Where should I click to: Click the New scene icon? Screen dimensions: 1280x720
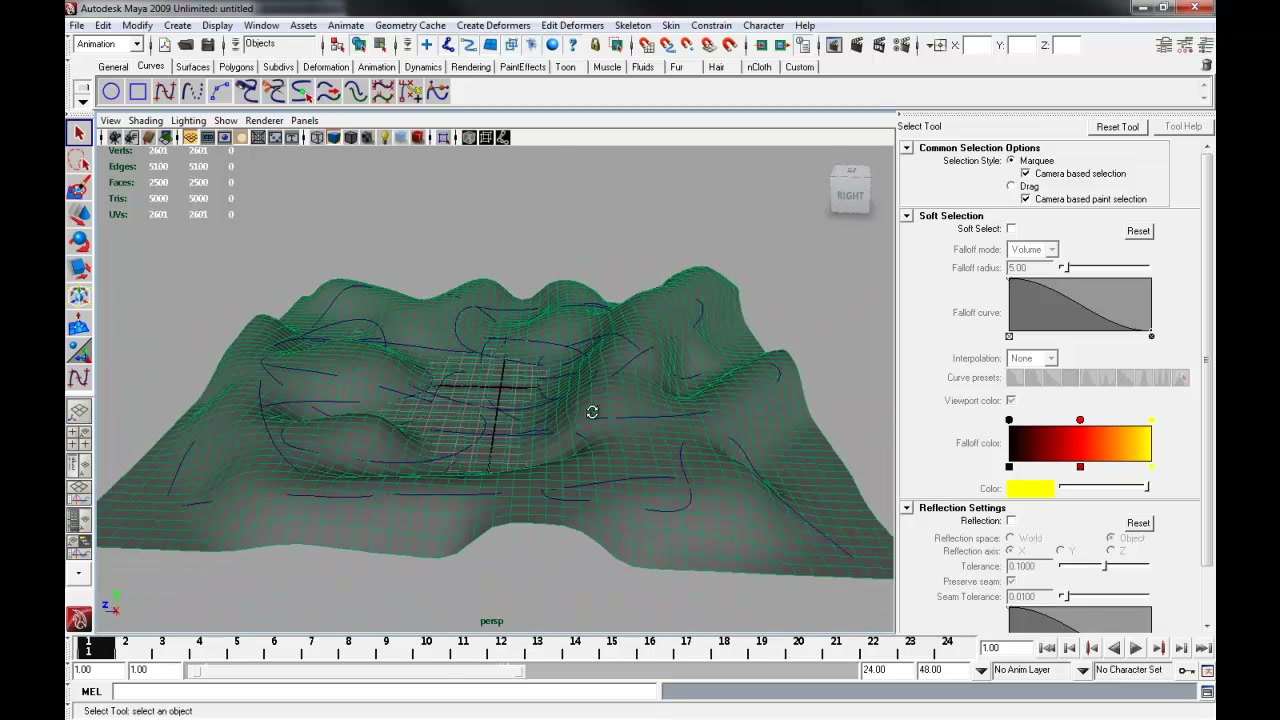pyautogui.click(x=164, y=45)
